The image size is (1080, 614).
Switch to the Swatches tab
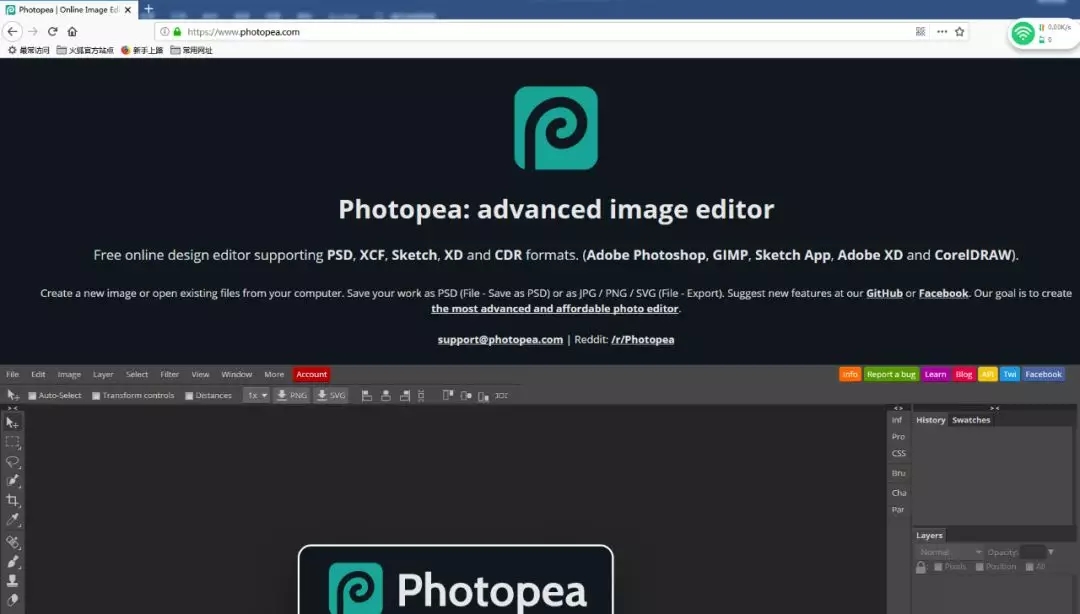(x=970, y=420)
